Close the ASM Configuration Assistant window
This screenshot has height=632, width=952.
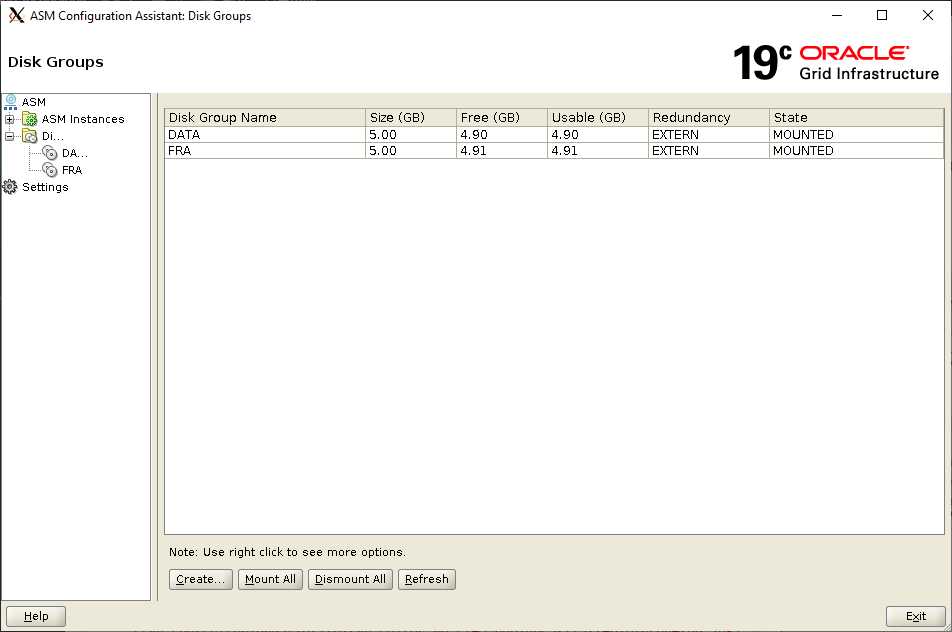click(x=928, y=15)
